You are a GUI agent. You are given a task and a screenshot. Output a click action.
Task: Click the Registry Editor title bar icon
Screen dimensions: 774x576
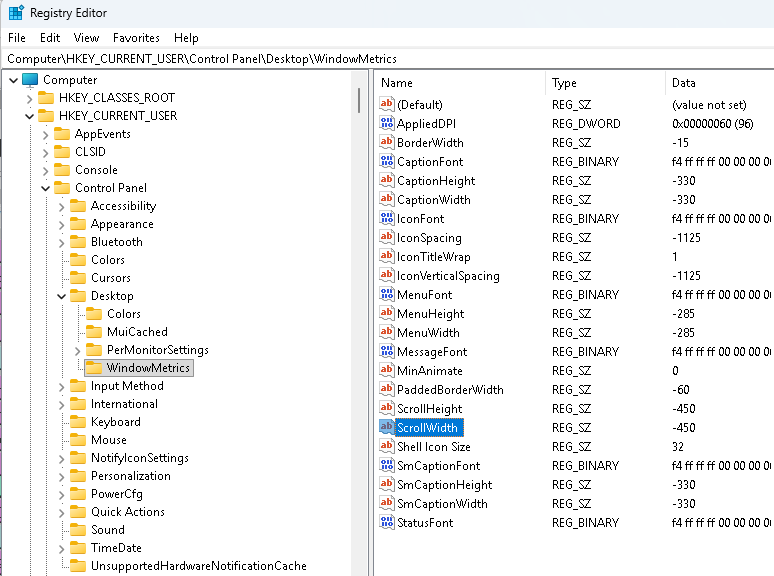[16, 13]
